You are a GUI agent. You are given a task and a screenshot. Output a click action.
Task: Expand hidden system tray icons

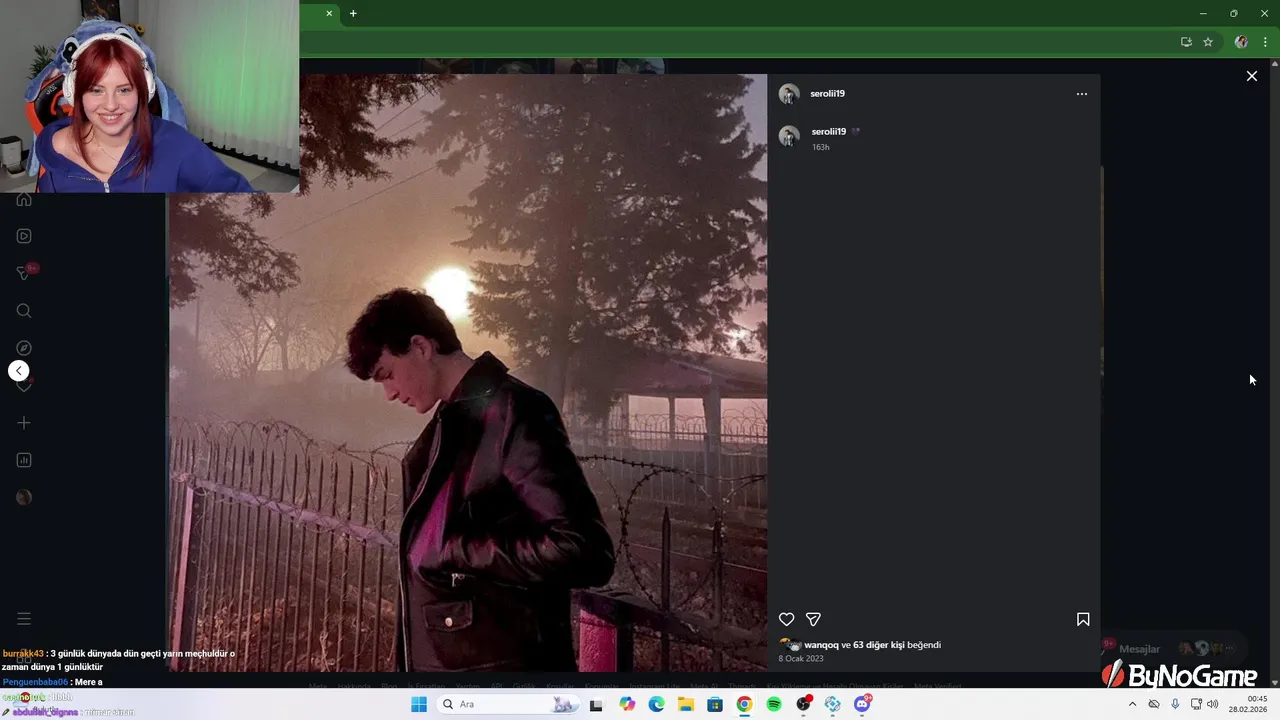[x=1132, y=704]
